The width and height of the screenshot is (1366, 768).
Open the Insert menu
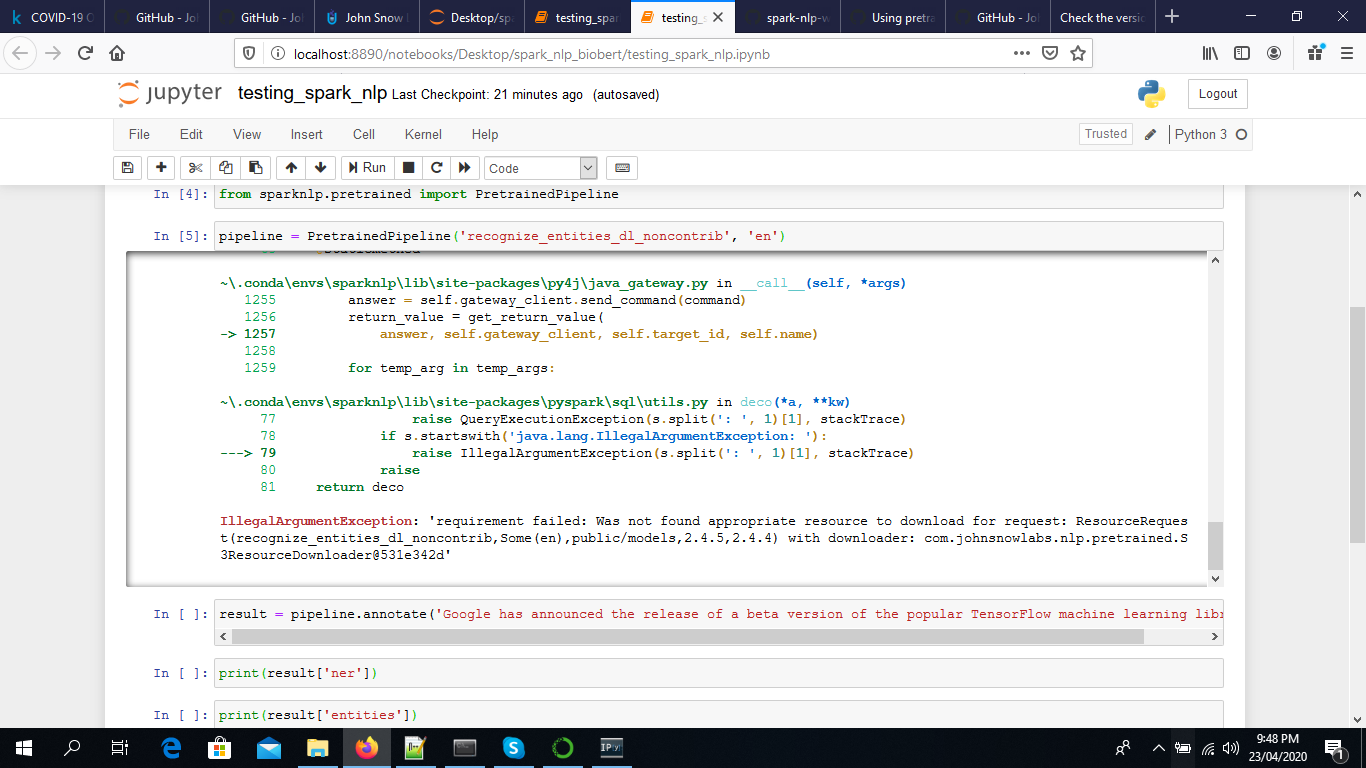coord(306,134)
